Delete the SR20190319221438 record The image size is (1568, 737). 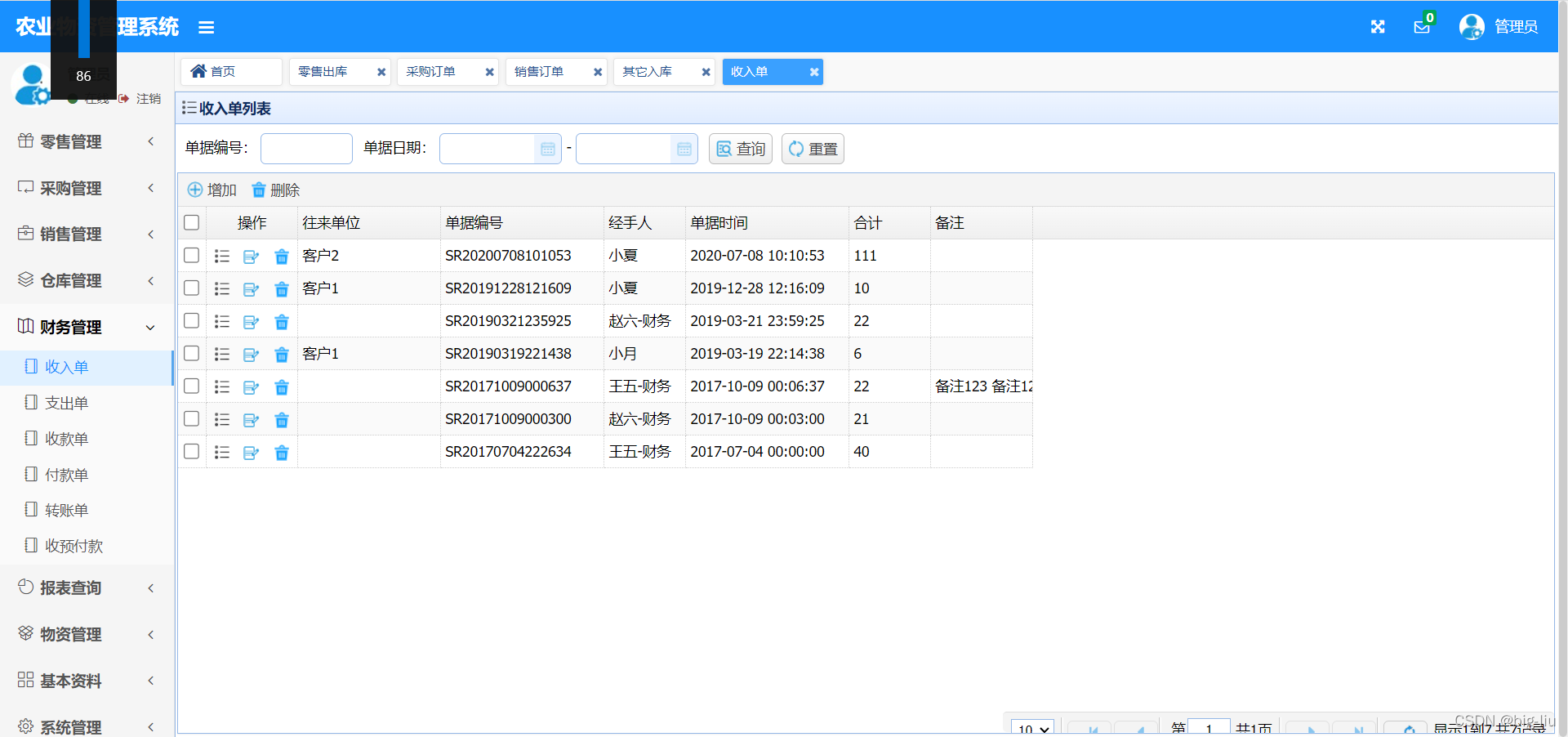(x=282, y=355)
